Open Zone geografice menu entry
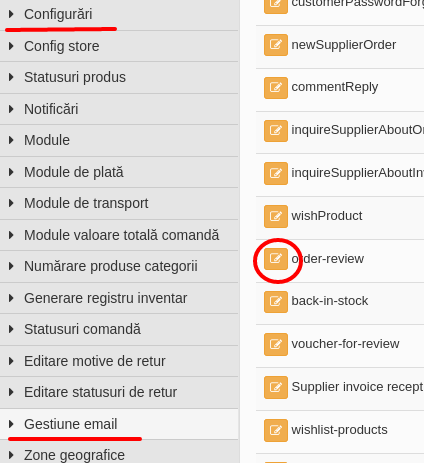The height and width of the screenshot is (463, 424). [x=74, y=455]
